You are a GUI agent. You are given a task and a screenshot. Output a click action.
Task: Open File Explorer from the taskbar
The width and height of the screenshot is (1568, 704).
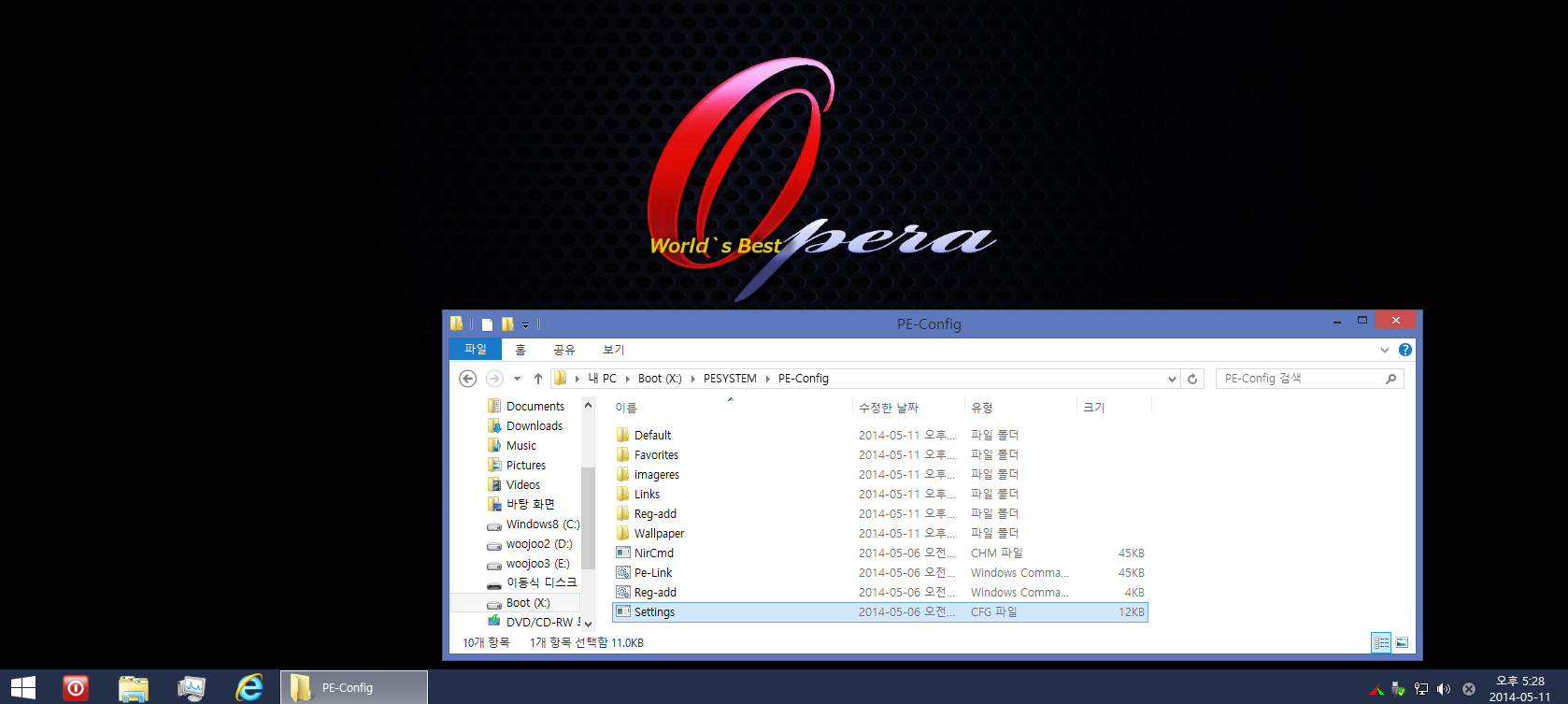pos(134,688)
